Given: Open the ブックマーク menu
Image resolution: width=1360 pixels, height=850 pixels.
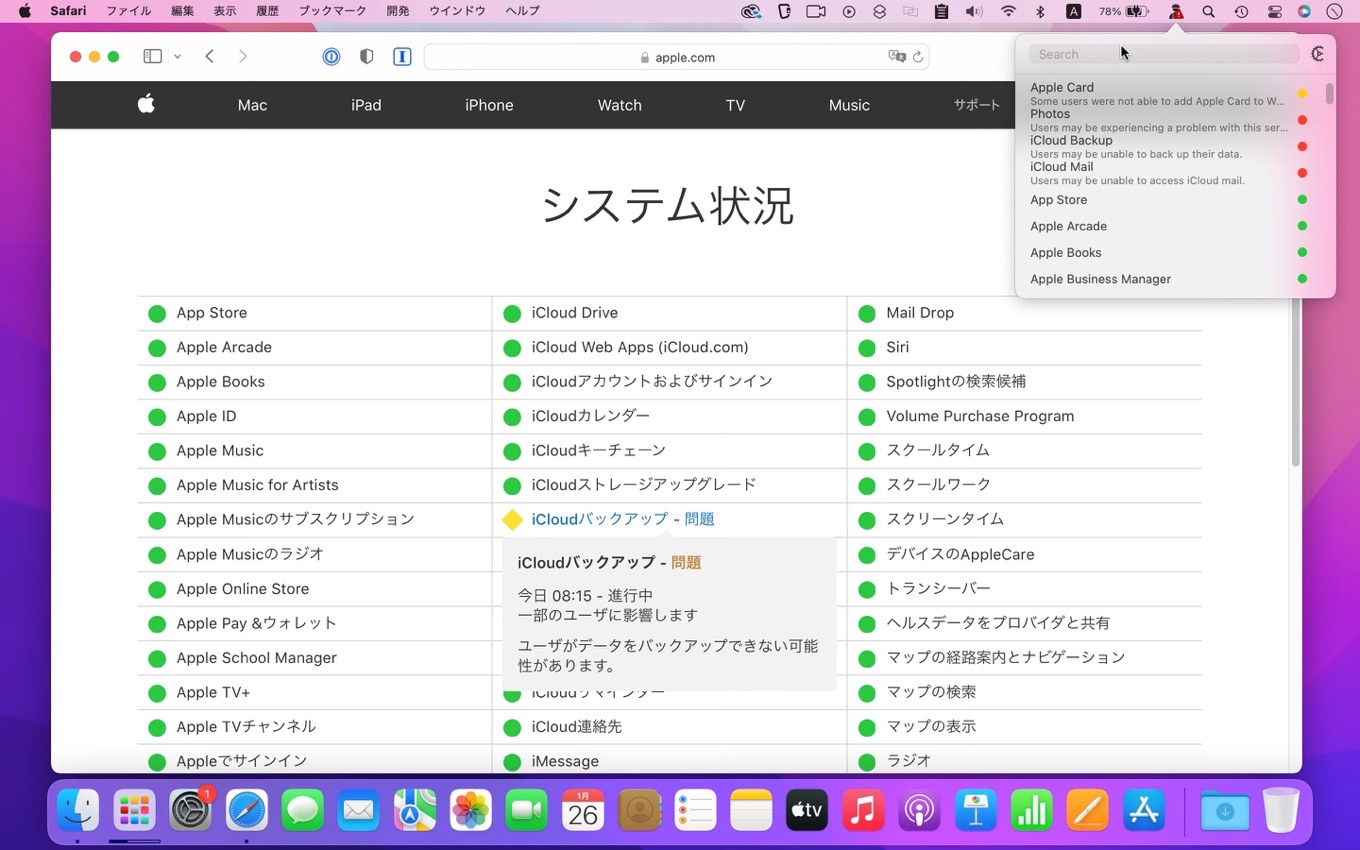Looking at the screenshot, I should 333,11.
